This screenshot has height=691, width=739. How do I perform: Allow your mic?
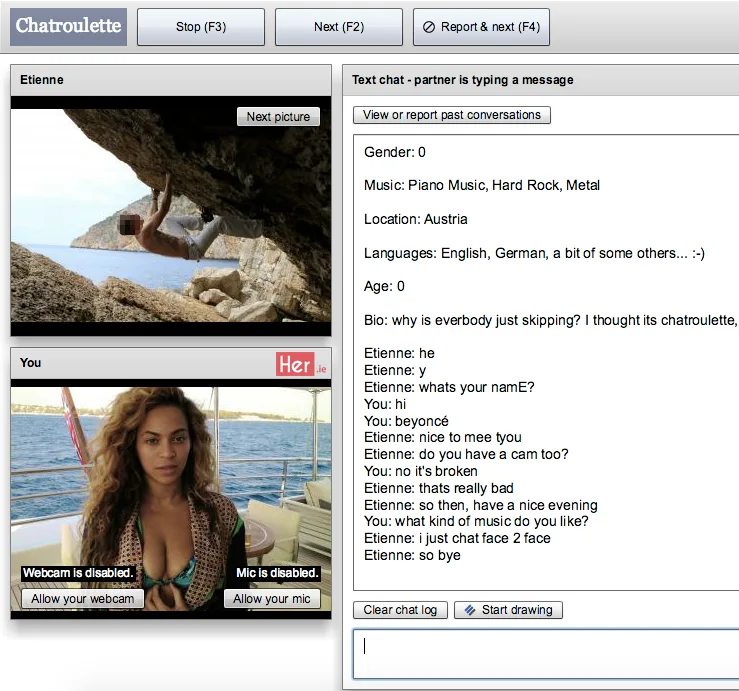pos(271,599)
